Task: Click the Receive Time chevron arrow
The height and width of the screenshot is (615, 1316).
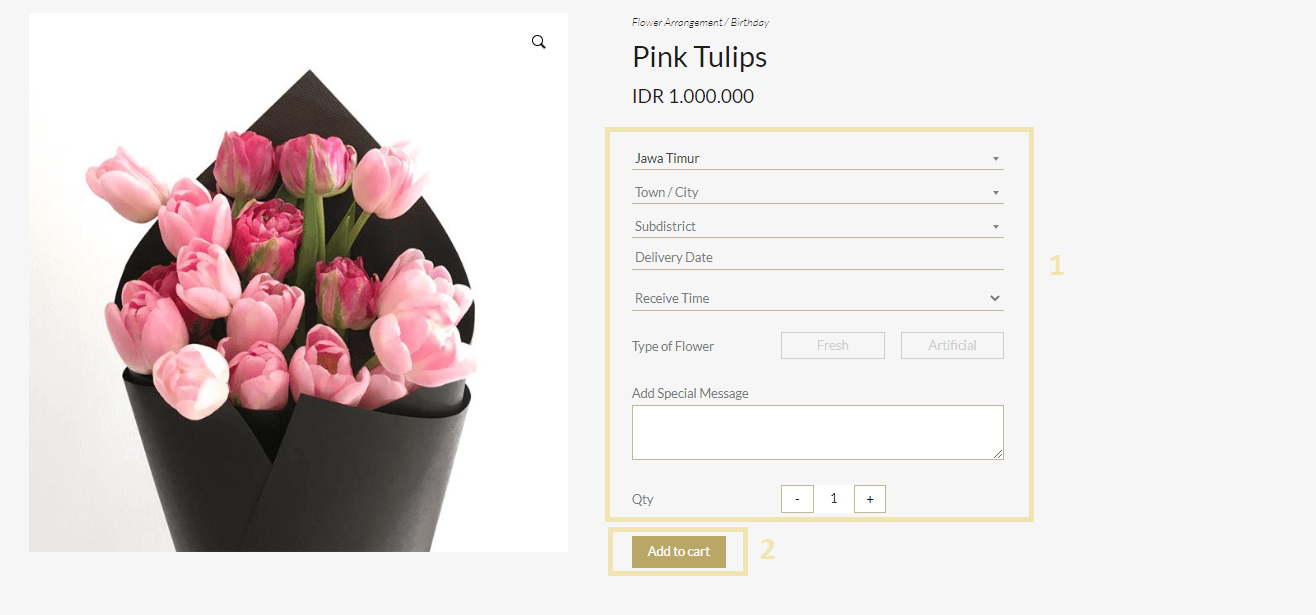Action: [994, 298]
